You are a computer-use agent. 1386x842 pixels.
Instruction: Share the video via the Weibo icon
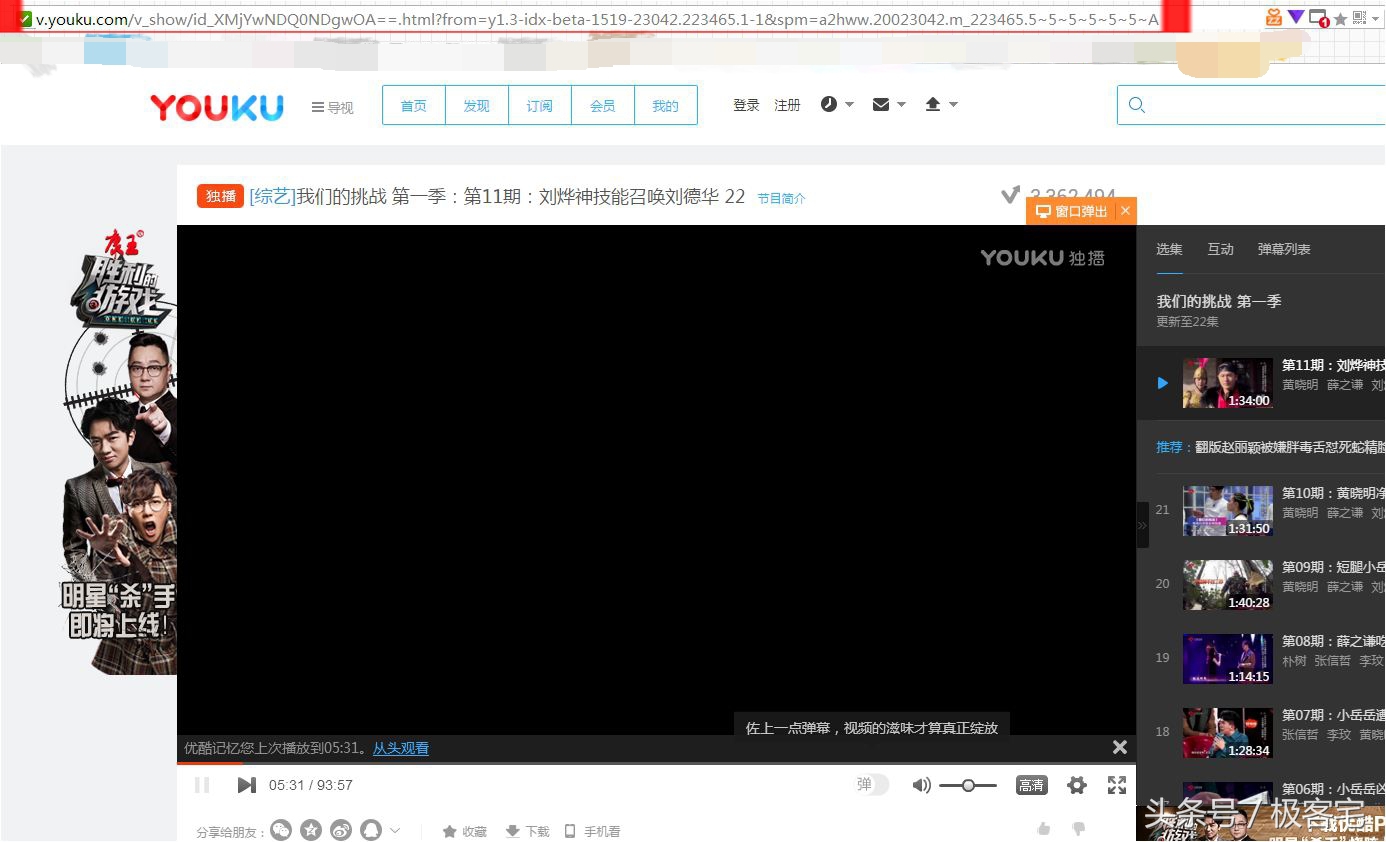340,830
